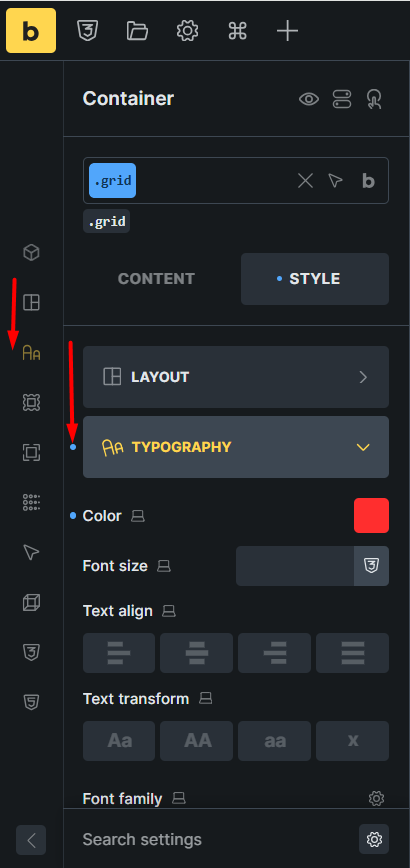
Task: Click the plus icon to add element
Action: pos(287,31)
